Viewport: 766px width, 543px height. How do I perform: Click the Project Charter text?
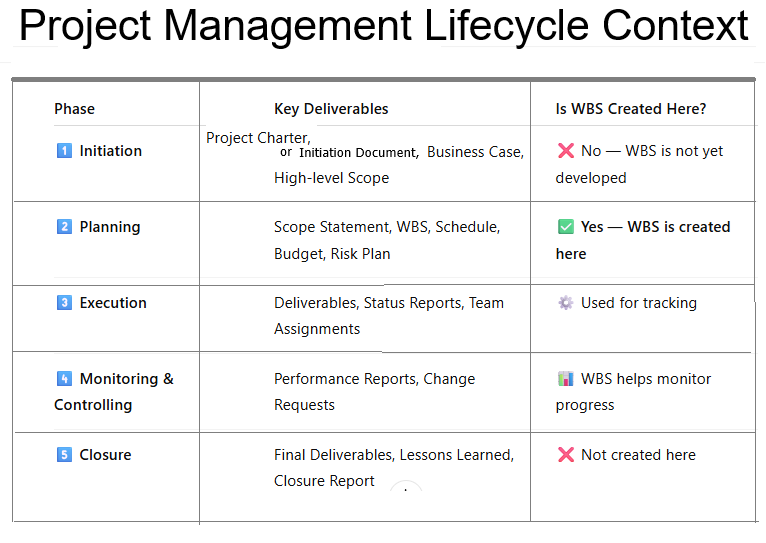pos(258,137)
